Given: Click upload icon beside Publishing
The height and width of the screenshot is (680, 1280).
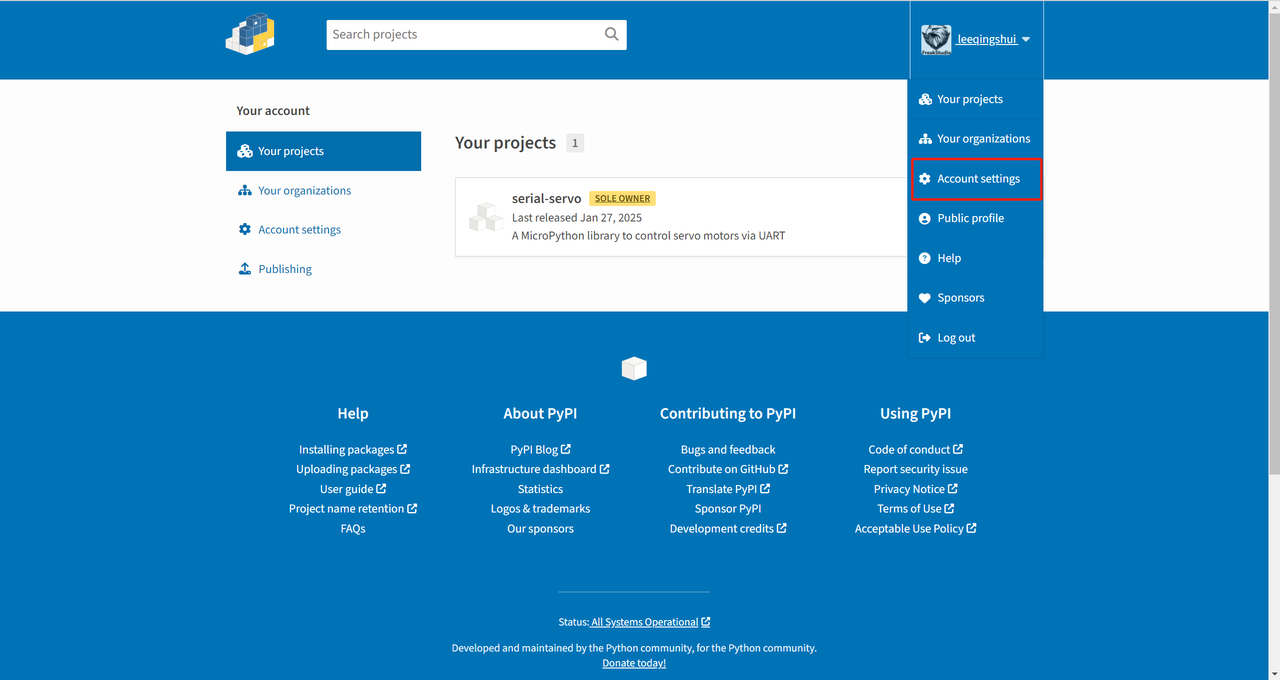Looking at the screenshot, I should [x=245, y=269].
